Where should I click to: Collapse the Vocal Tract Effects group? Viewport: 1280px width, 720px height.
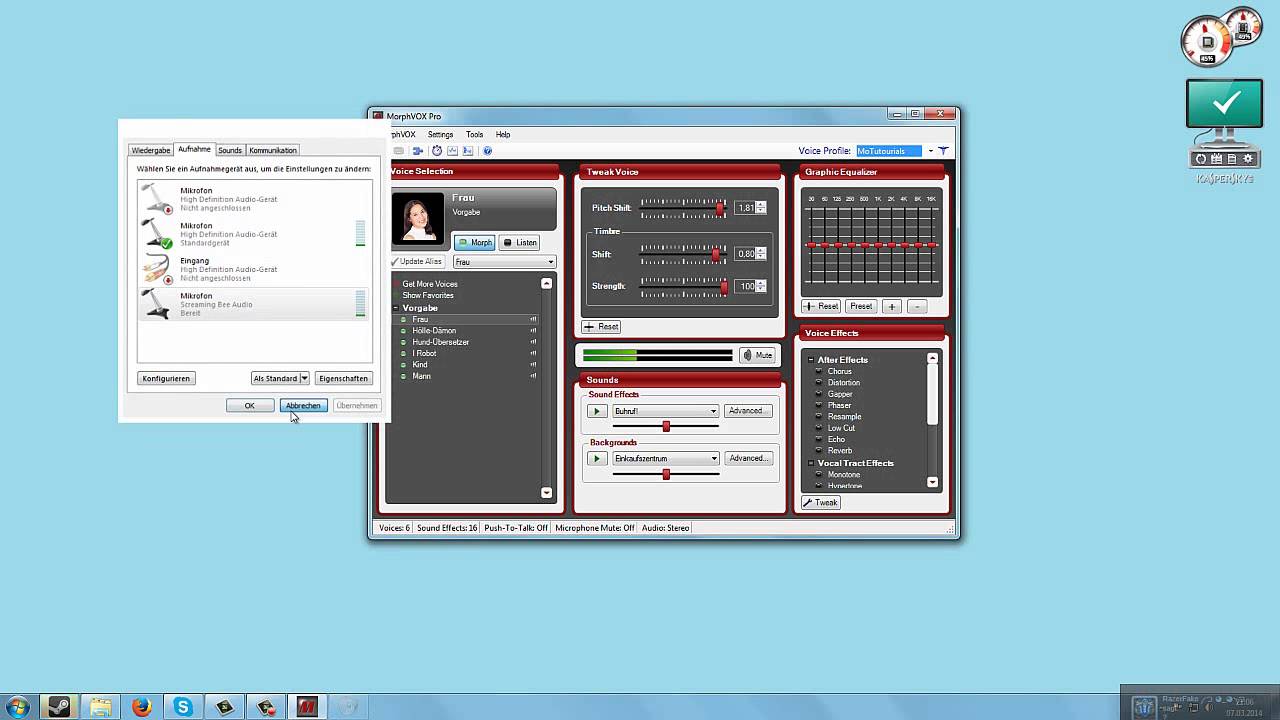[x=811, y=463]
